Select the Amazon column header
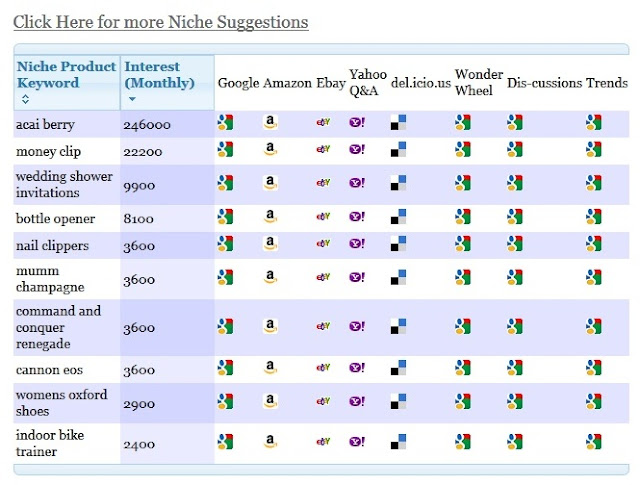Image resolution: width=640 pixels, height=485 pixels. click(x=287, y=83)
